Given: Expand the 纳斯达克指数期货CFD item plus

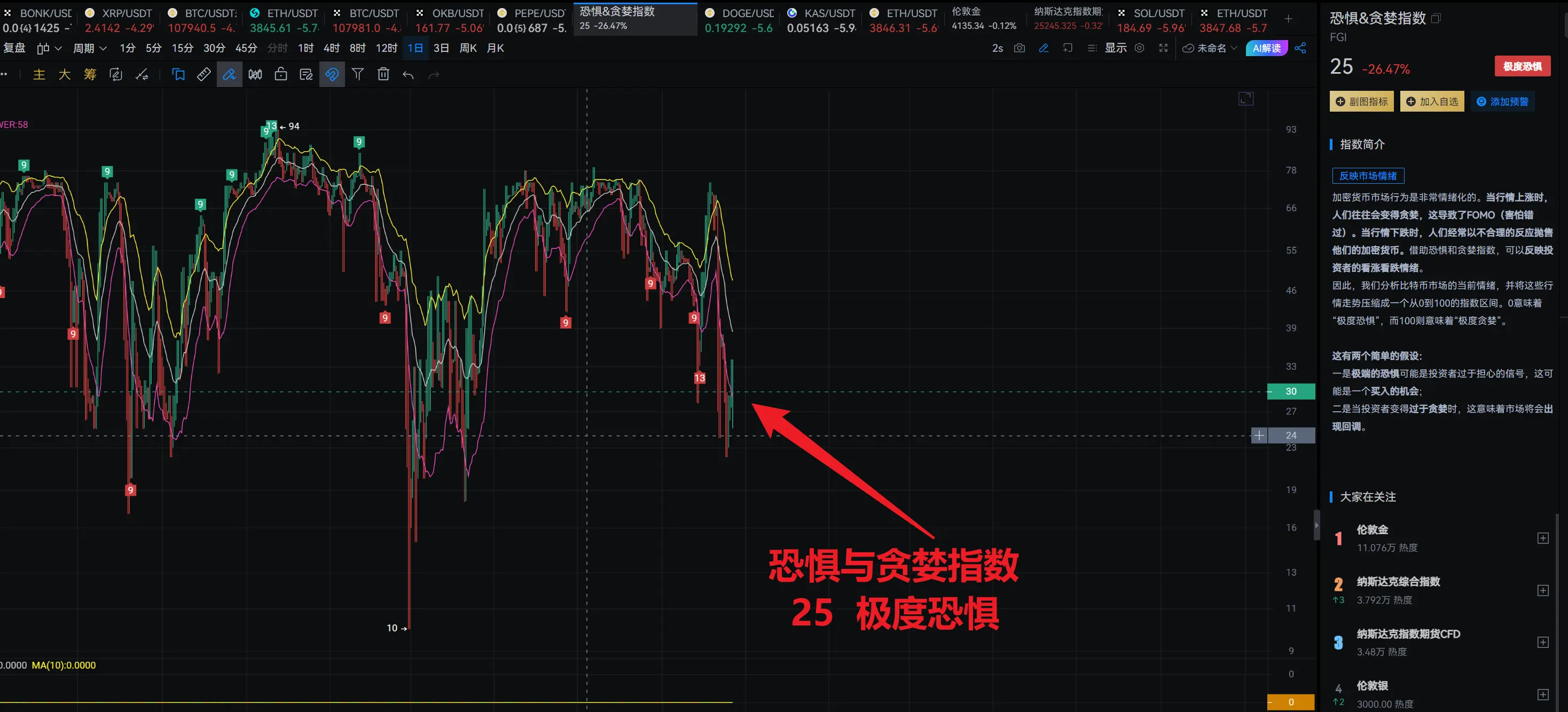Looking at the screenshot, I should [x=1543, y=643].
